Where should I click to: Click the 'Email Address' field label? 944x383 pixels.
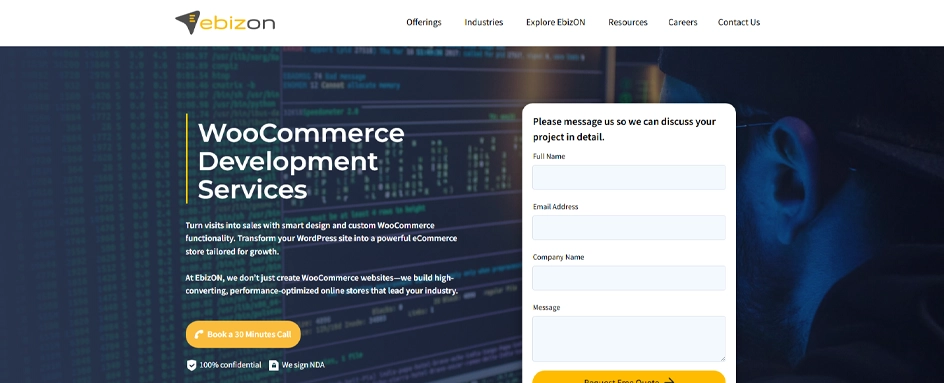coord(556,207)
